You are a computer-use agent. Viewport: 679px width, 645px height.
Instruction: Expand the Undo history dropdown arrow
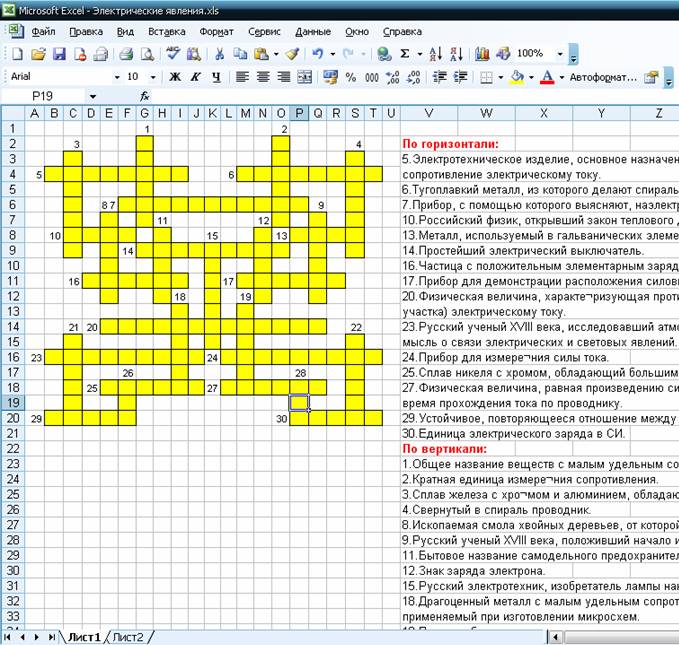point(333,54)
